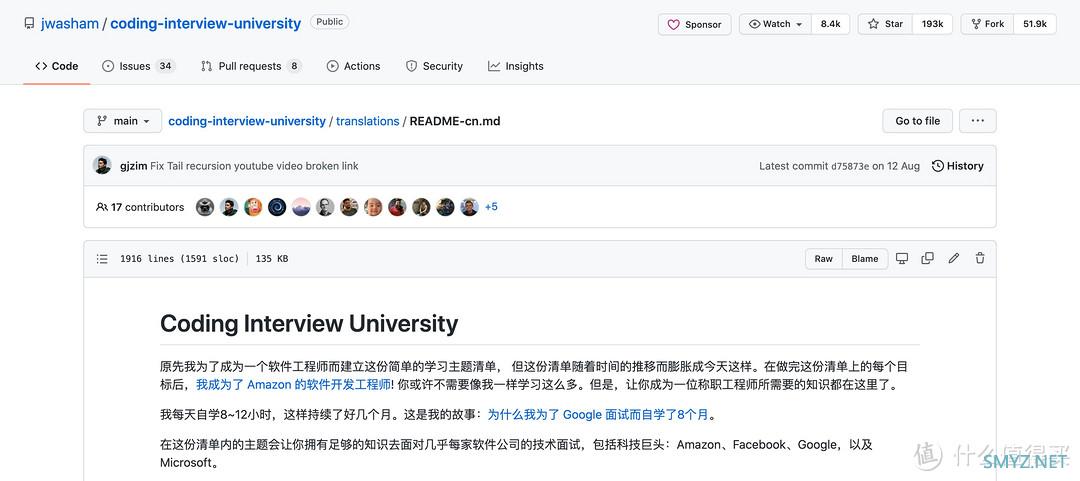Click the Go to file button
1080x481 pixels.
click(917, 121)
